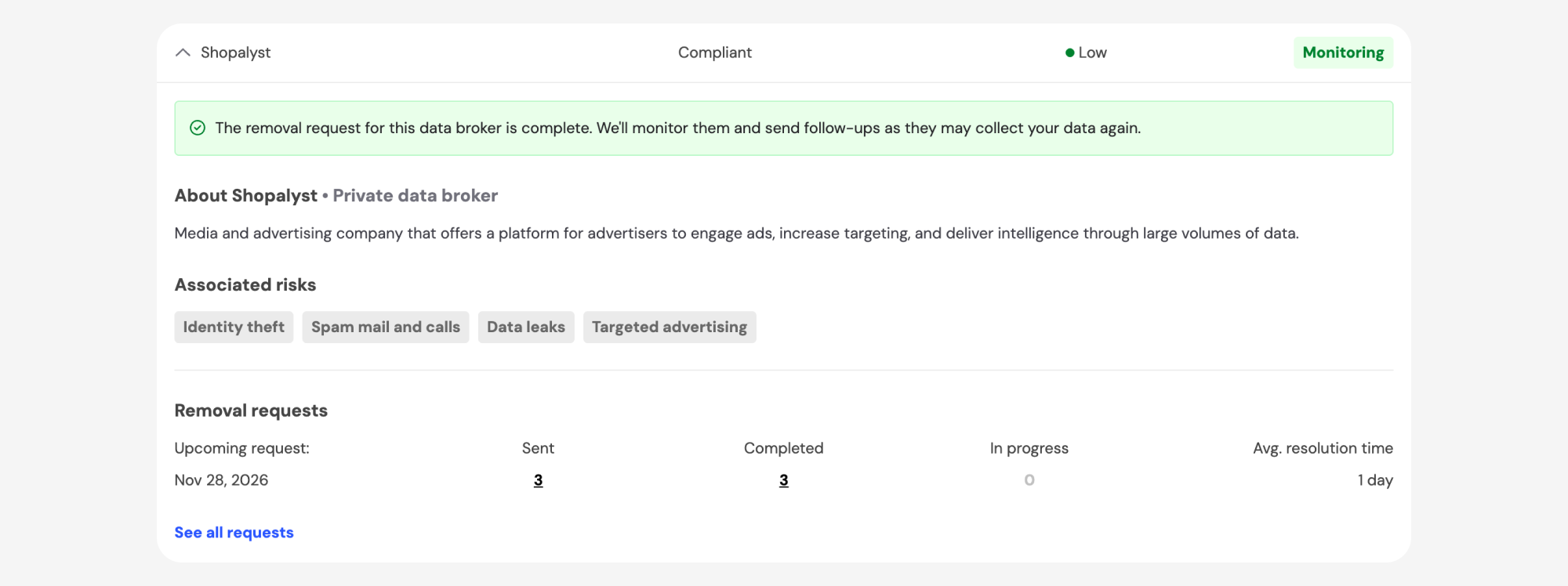Click the Sent column label
This screenshot has width=1568, height=586.
click(x=538, y=448)
